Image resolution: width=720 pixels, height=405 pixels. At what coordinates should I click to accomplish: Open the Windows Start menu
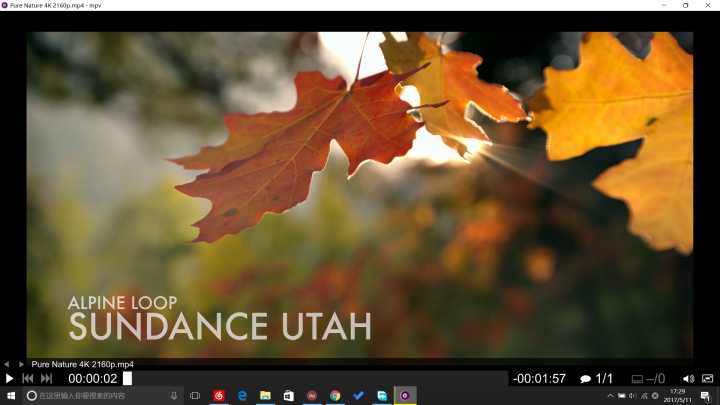click(10, 396)
